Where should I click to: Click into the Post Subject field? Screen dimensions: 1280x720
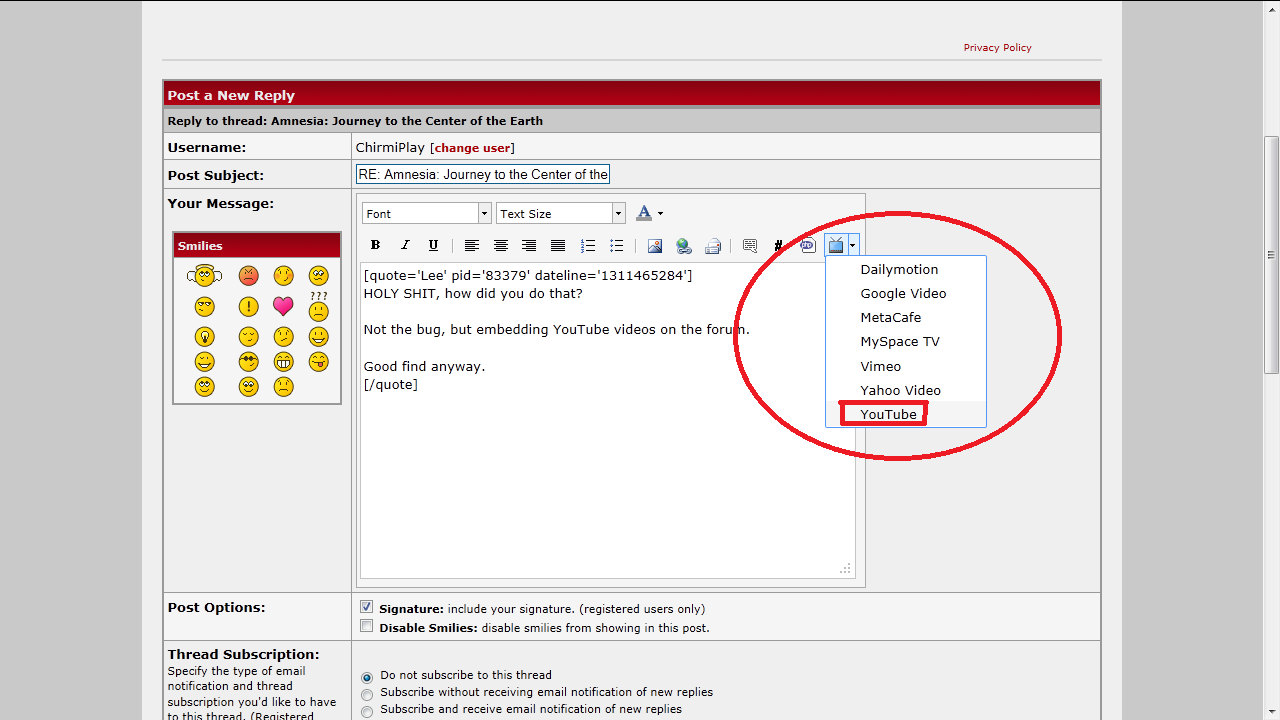pos(482,174)
